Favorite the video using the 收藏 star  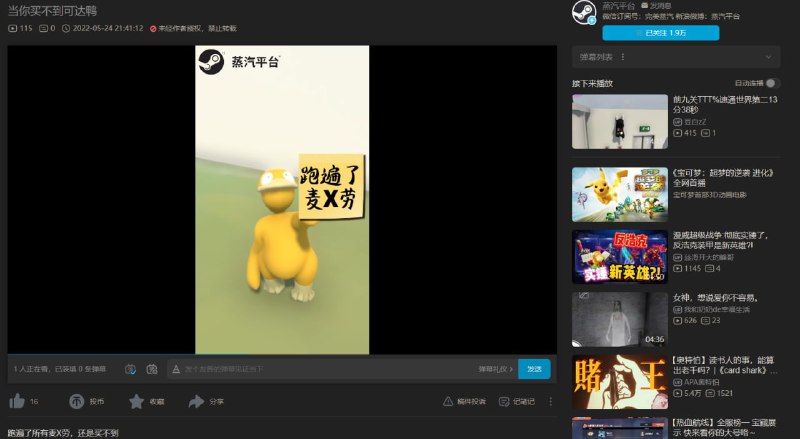[136, 401]
